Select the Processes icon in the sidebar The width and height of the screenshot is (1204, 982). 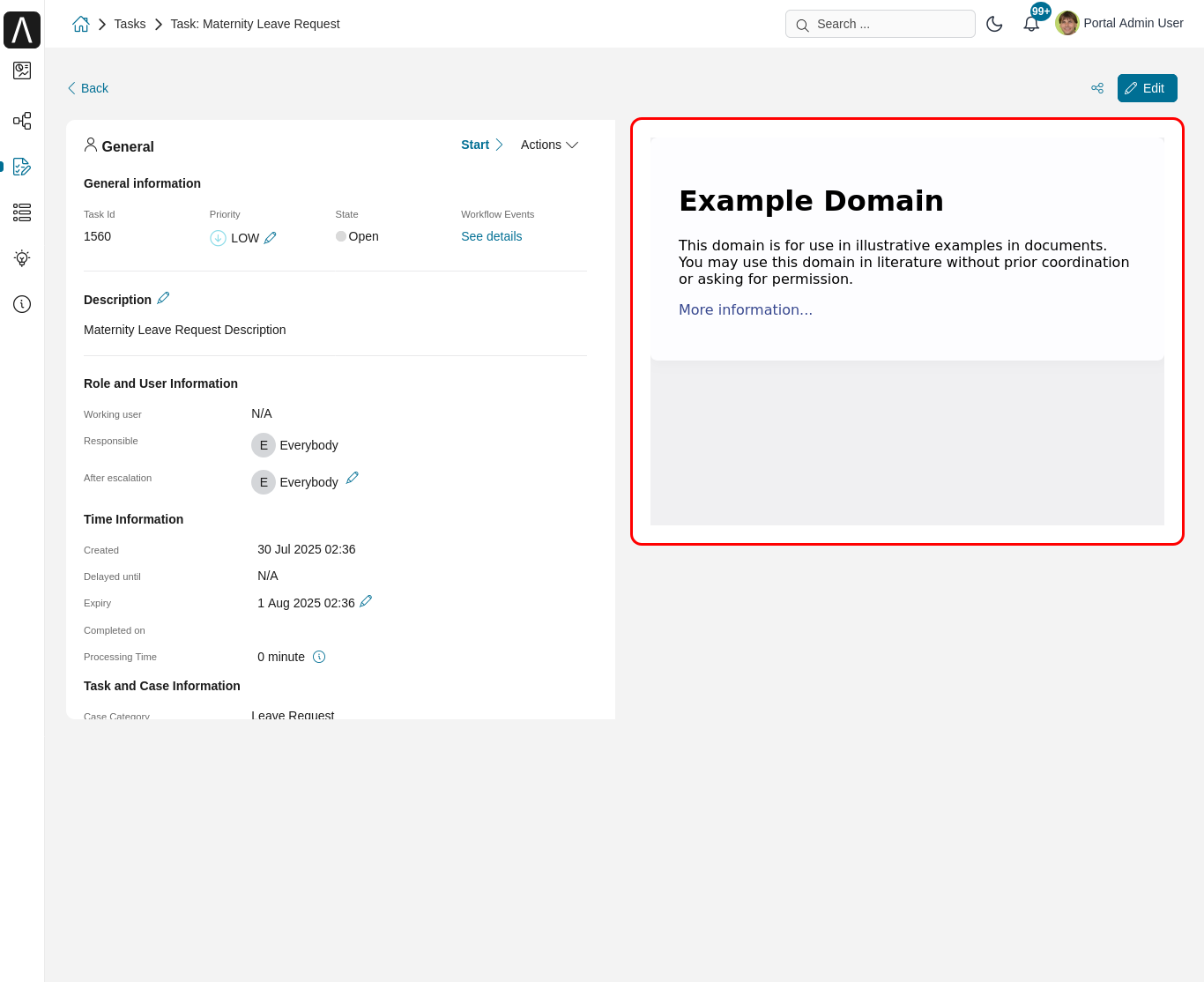tap(22, 121)
